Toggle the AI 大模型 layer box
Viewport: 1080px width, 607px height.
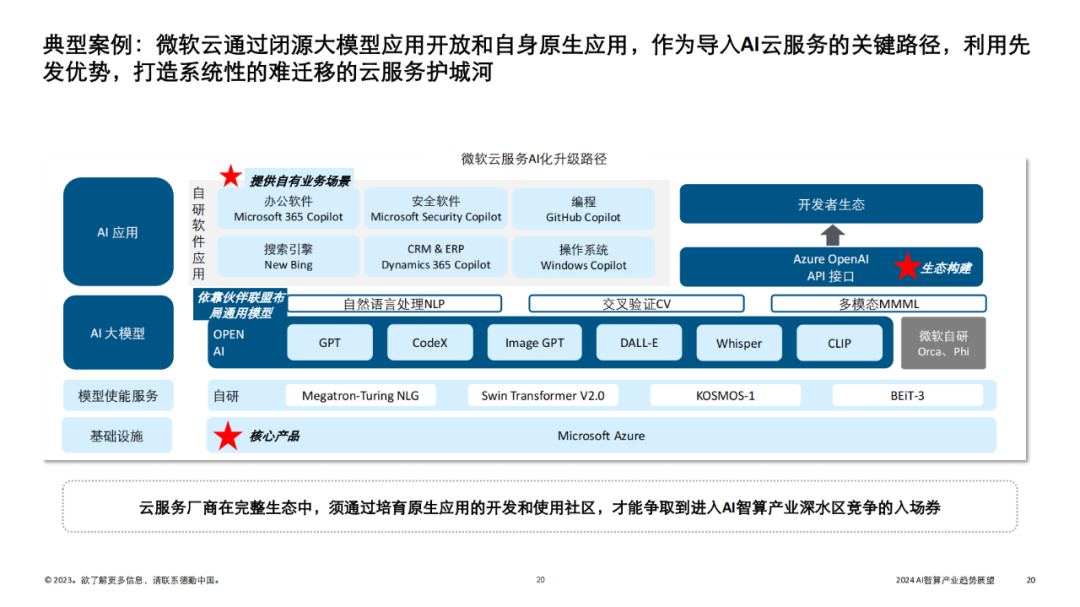click(x=117, y=332)
